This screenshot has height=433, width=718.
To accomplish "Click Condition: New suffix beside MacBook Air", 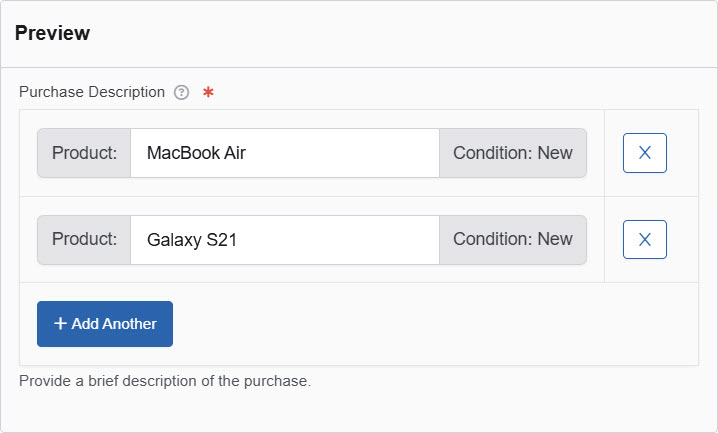I will 512,153.
